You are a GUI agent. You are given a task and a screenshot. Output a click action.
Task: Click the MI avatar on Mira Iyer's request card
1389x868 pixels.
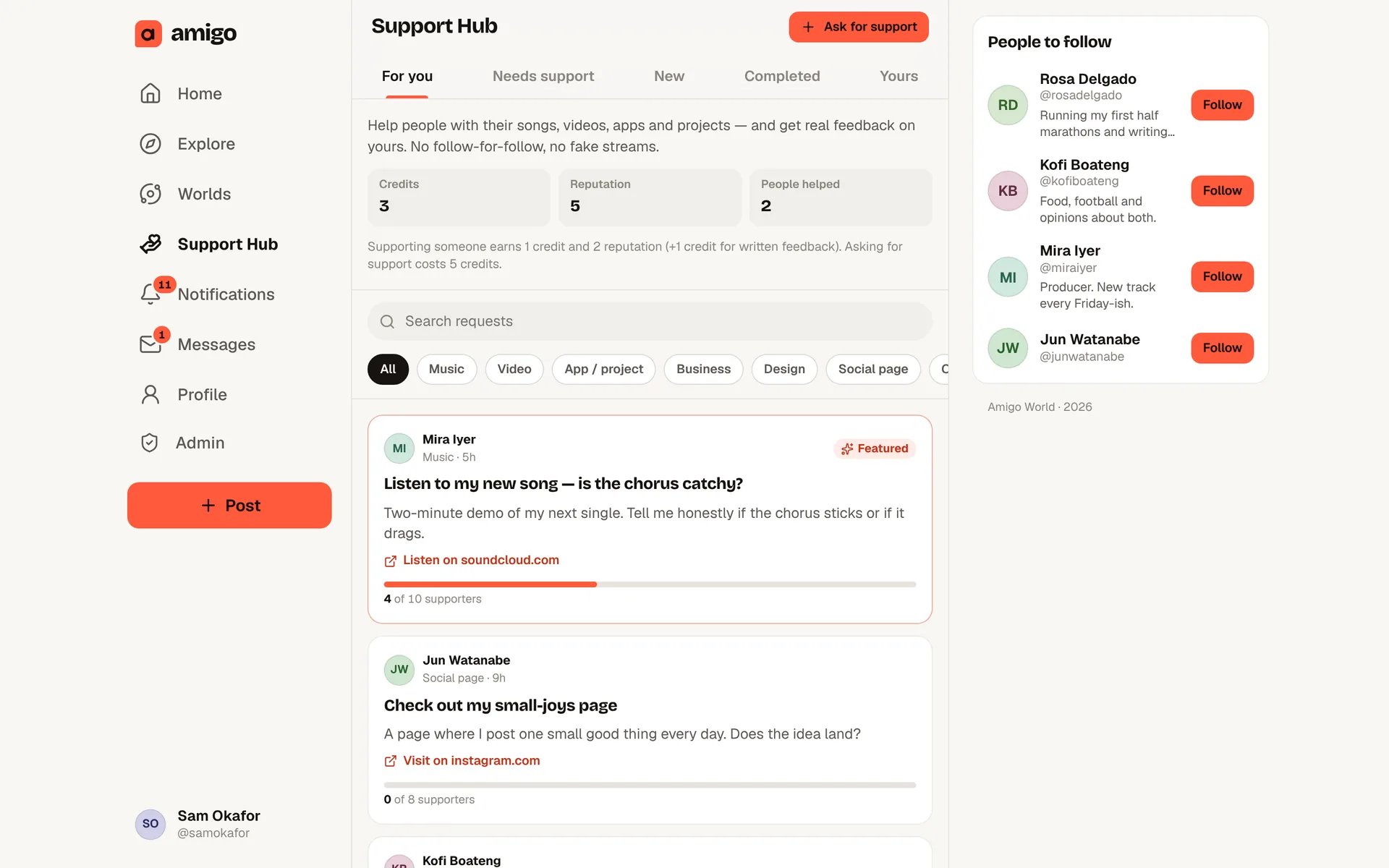point(399,448)
